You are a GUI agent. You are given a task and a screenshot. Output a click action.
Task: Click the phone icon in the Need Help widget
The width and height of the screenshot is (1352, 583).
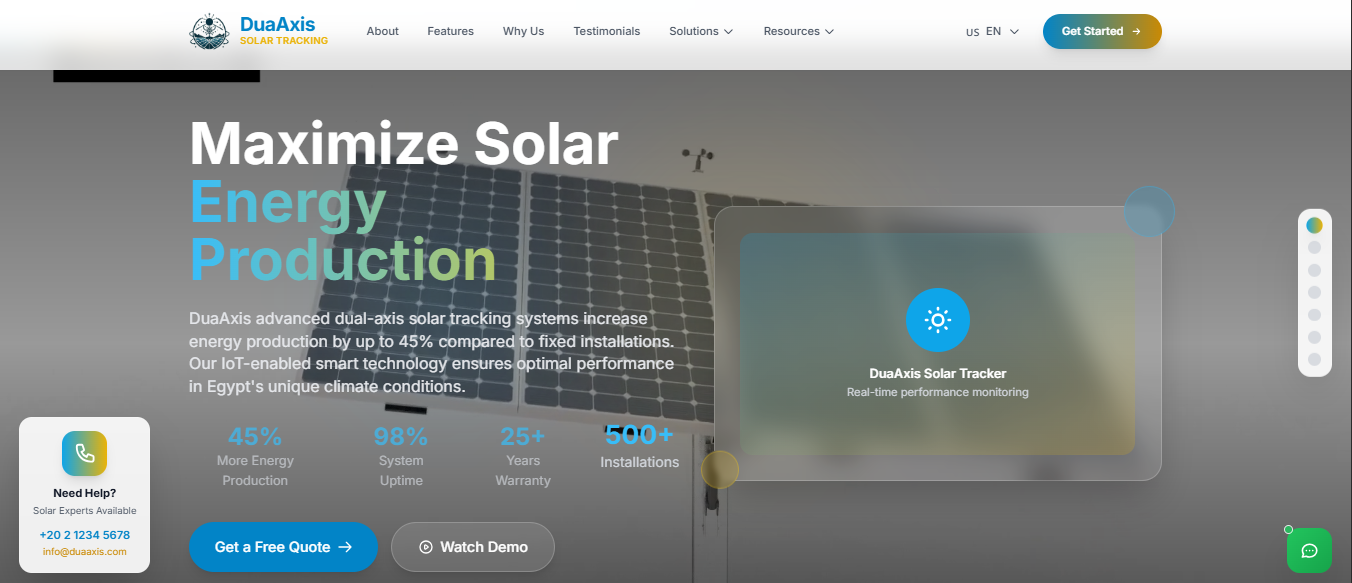[84, 454]
